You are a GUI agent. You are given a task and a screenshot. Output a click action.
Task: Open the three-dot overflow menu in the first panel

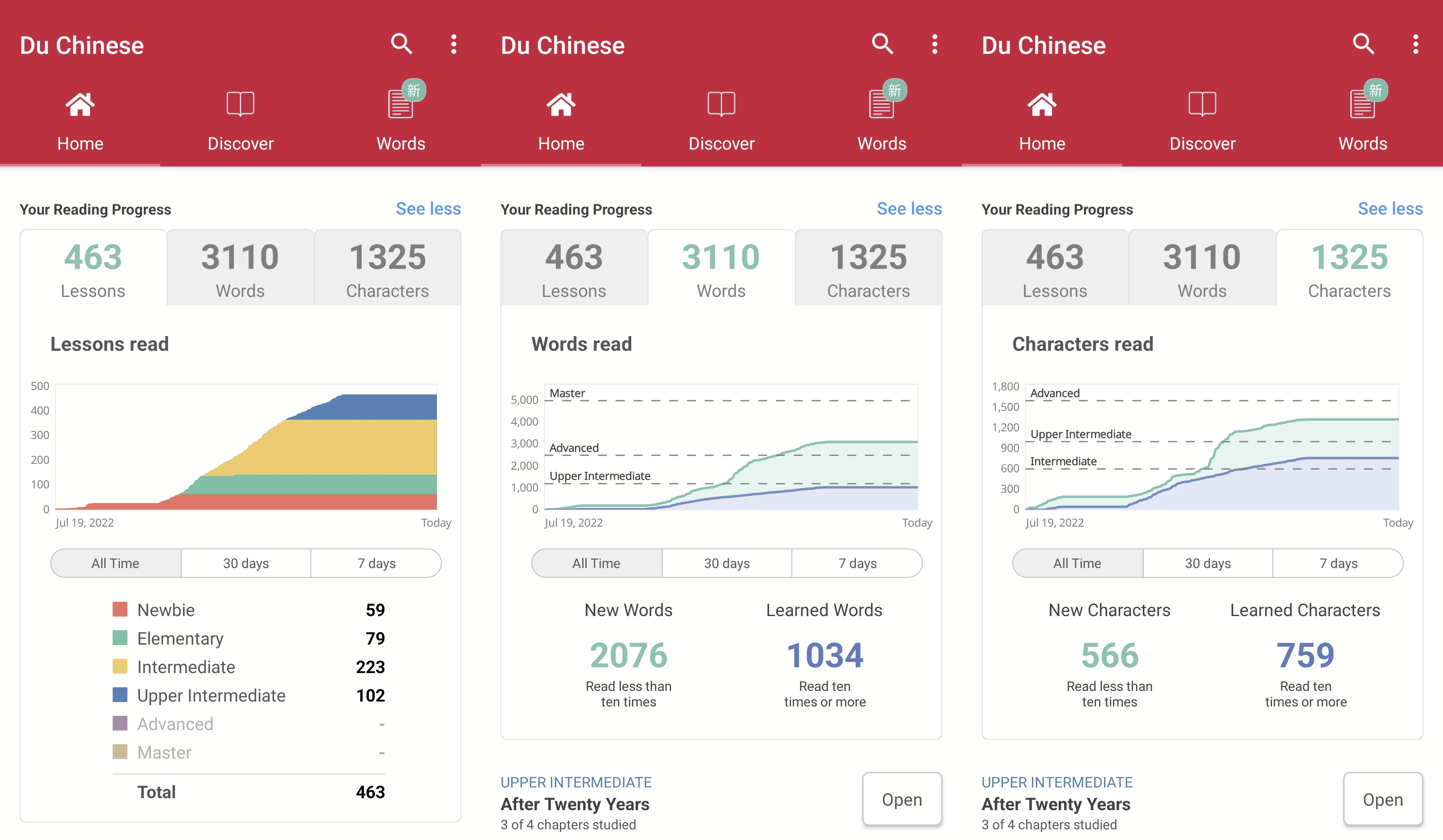[x=453, y=44]
